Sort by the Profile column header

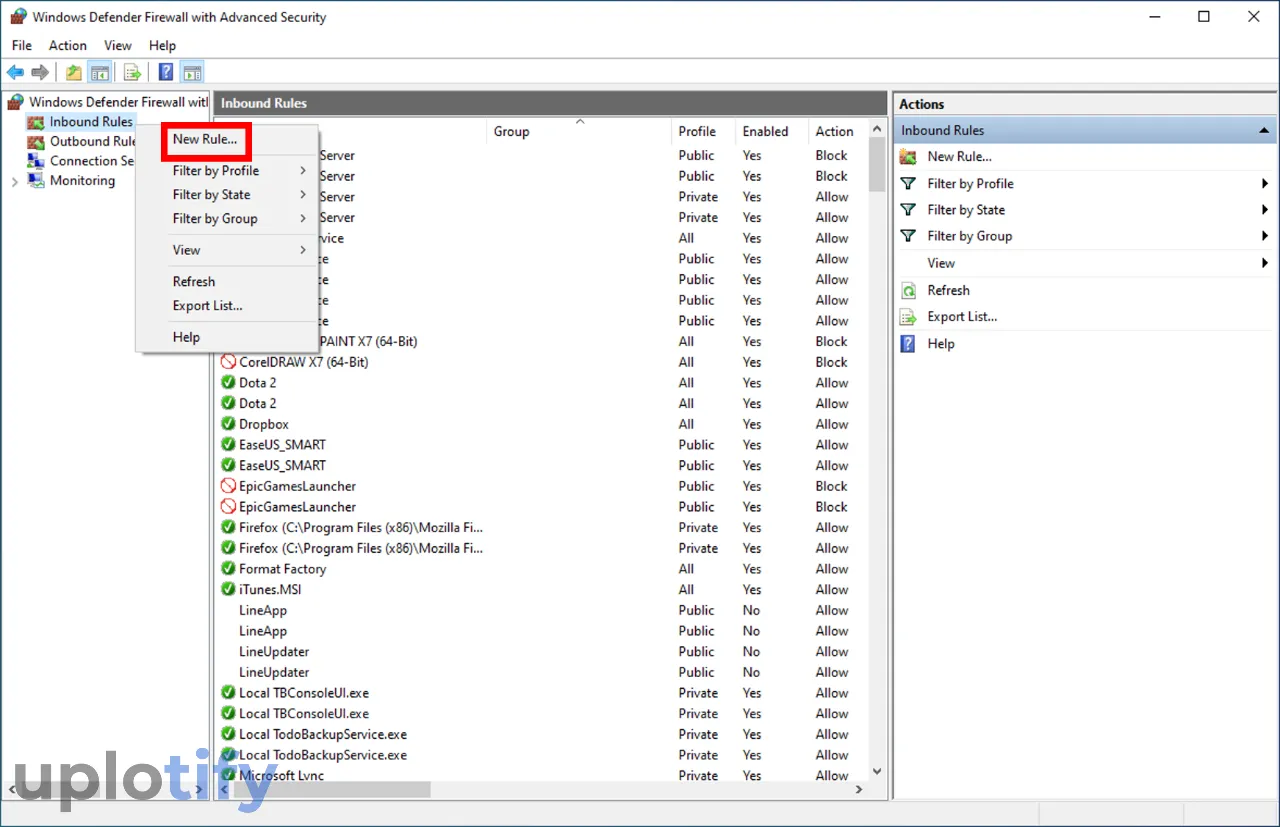(703, 132)
